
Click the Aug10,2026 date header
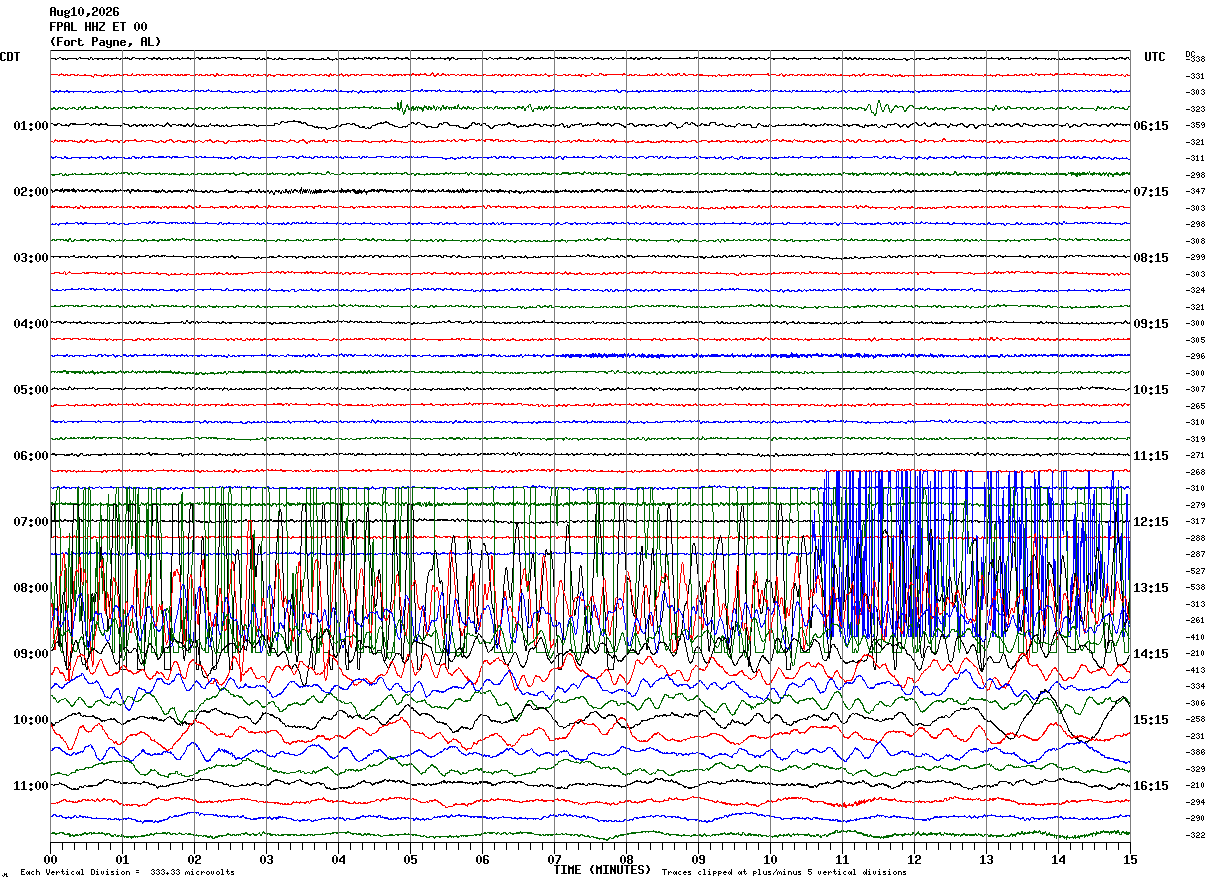click(x=84, y=12)
